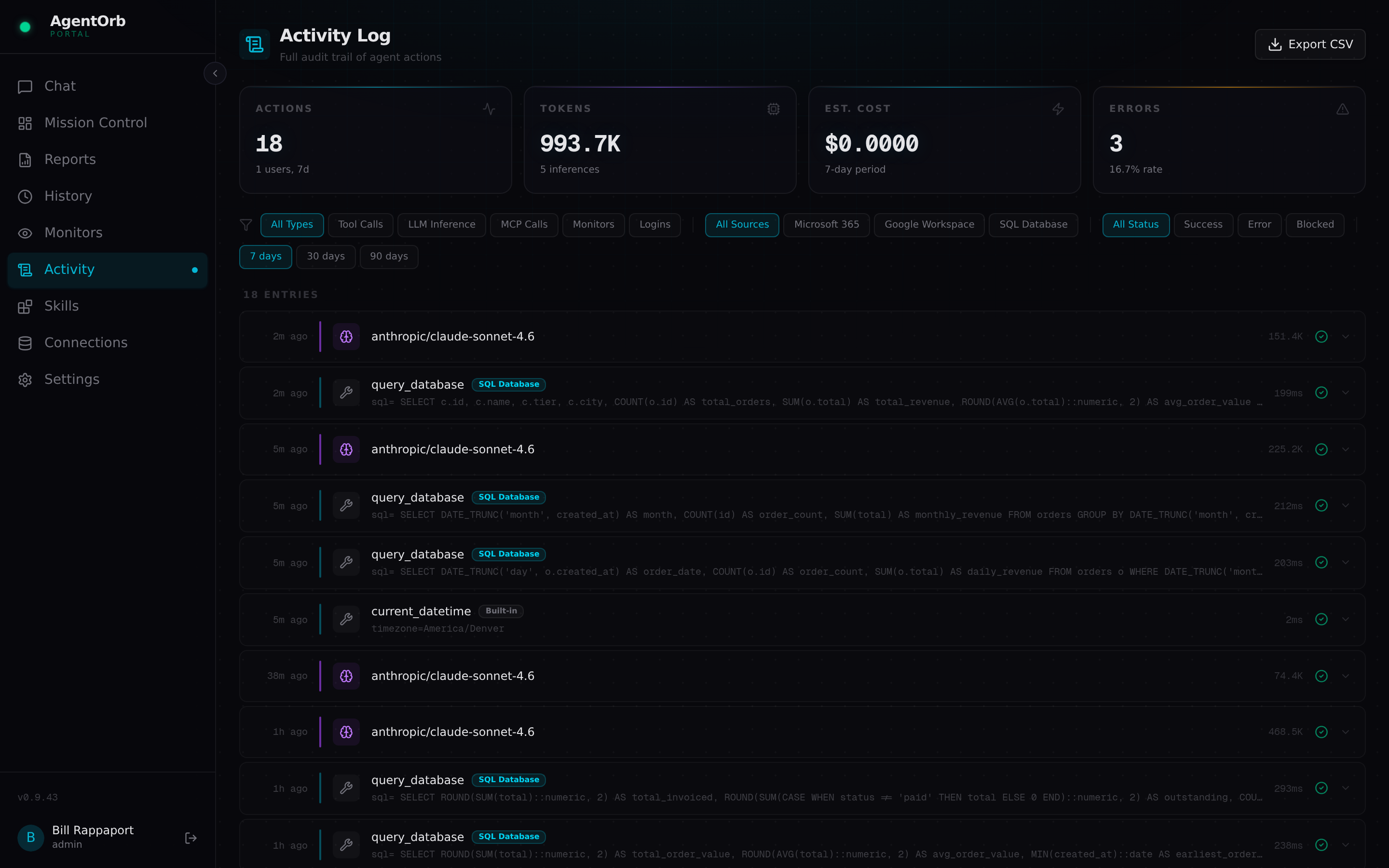Click the success check on the 151.4K row

1321,337
